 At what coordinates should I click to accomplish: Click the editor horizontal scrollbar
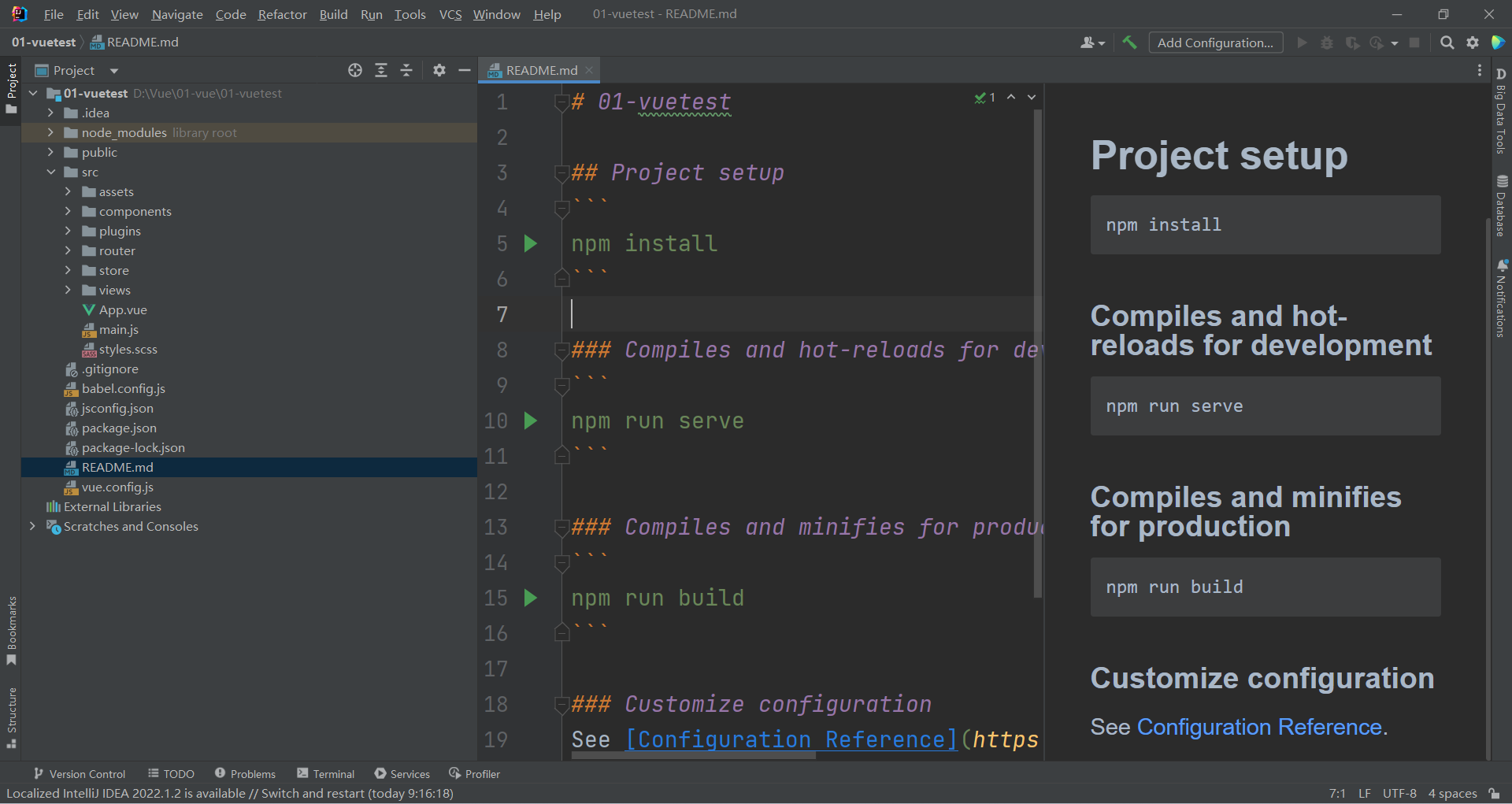(x=693, y=755)
